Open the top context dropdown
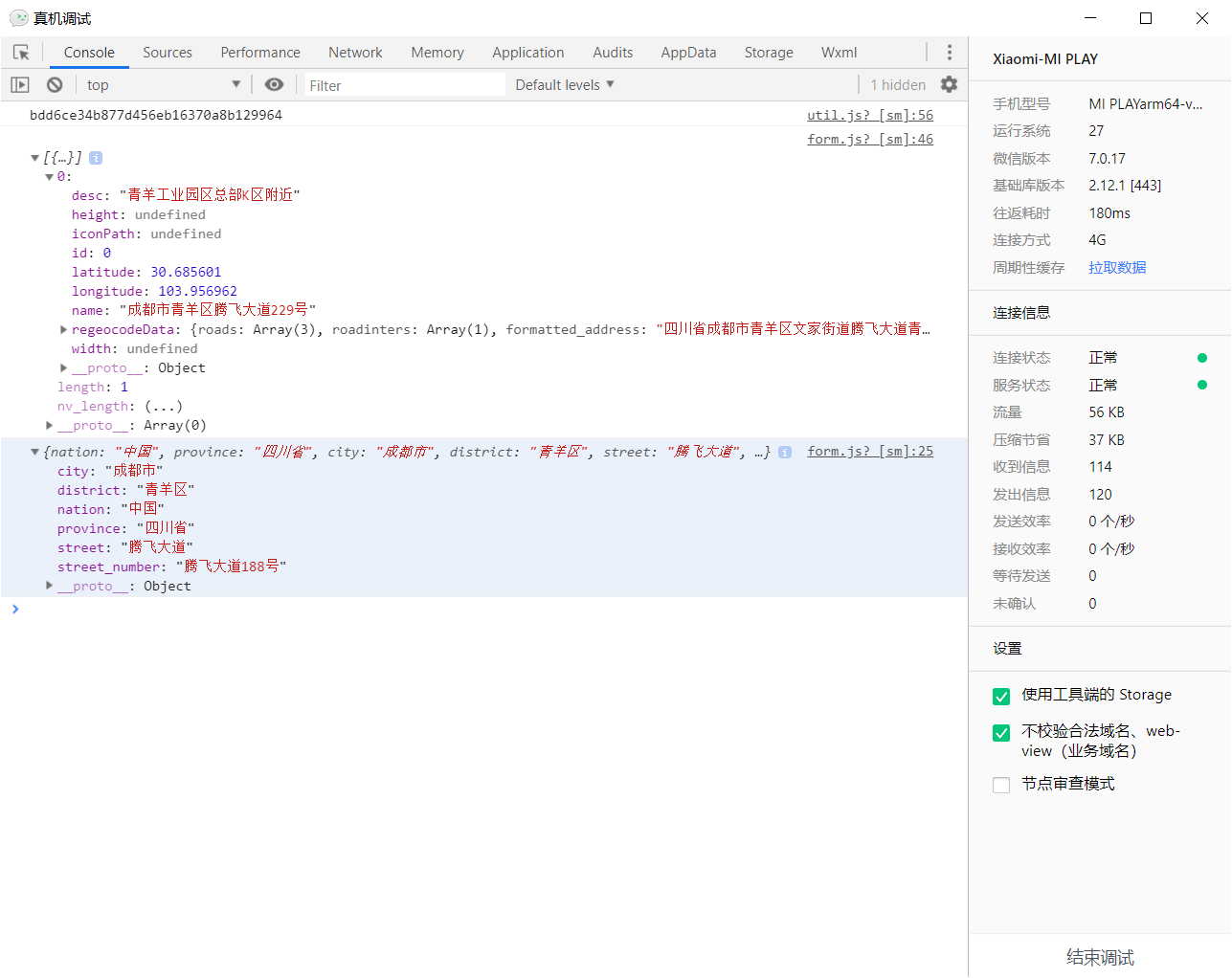This screenshot has width=1232, height=978. pyautogui.click(x=164, y=85)
